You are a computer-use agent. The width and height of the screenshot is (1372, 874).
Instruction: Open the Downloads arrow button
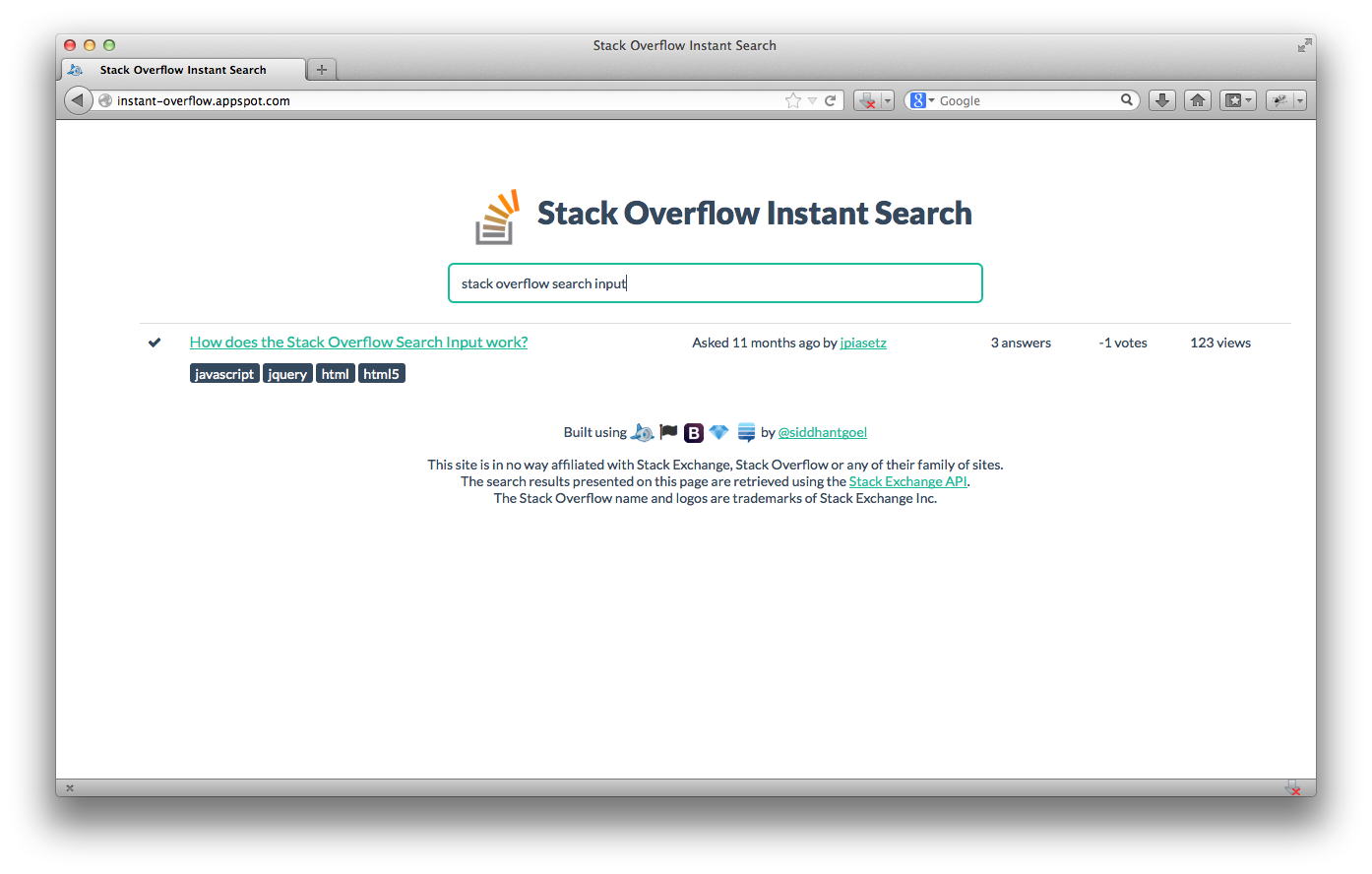tap(1162, 100)
